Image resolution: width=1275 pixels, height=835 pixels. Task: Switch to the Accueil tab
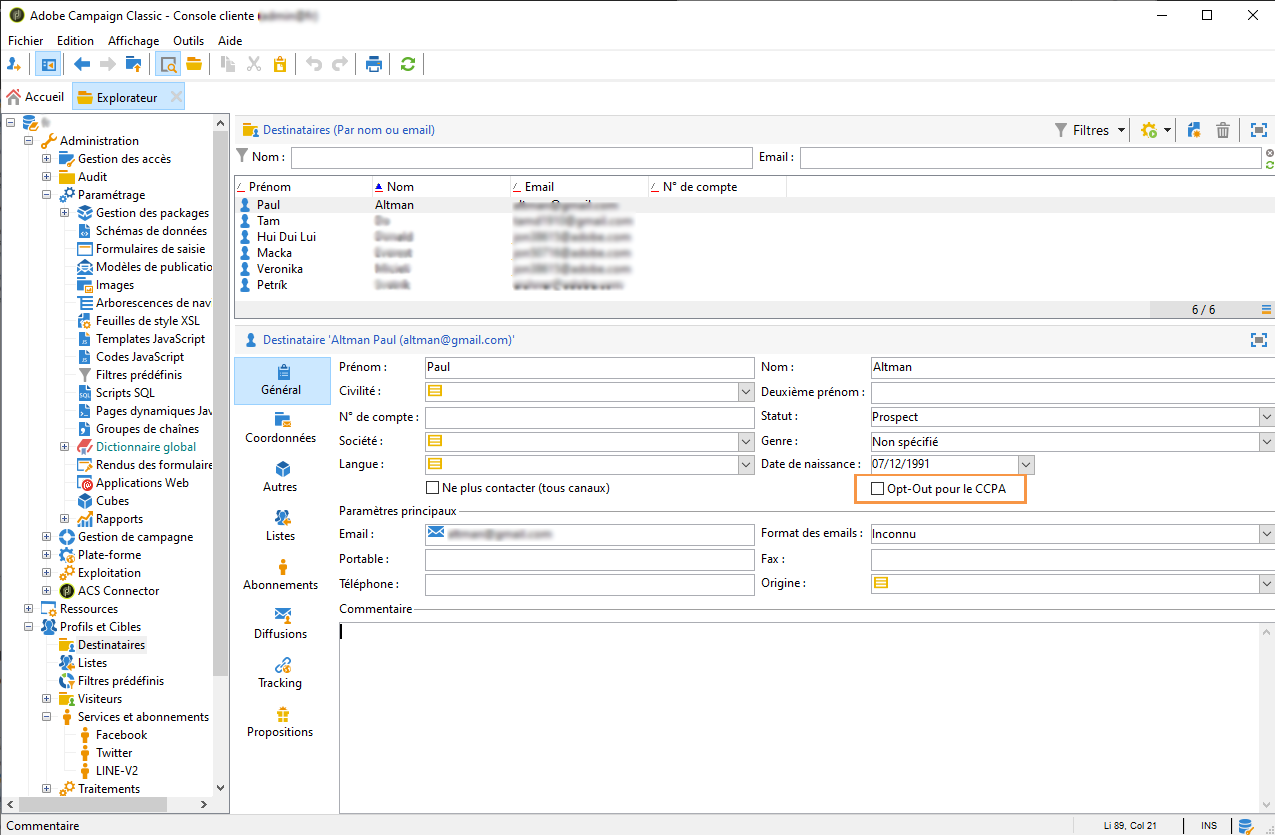click(x=36, y=97)
